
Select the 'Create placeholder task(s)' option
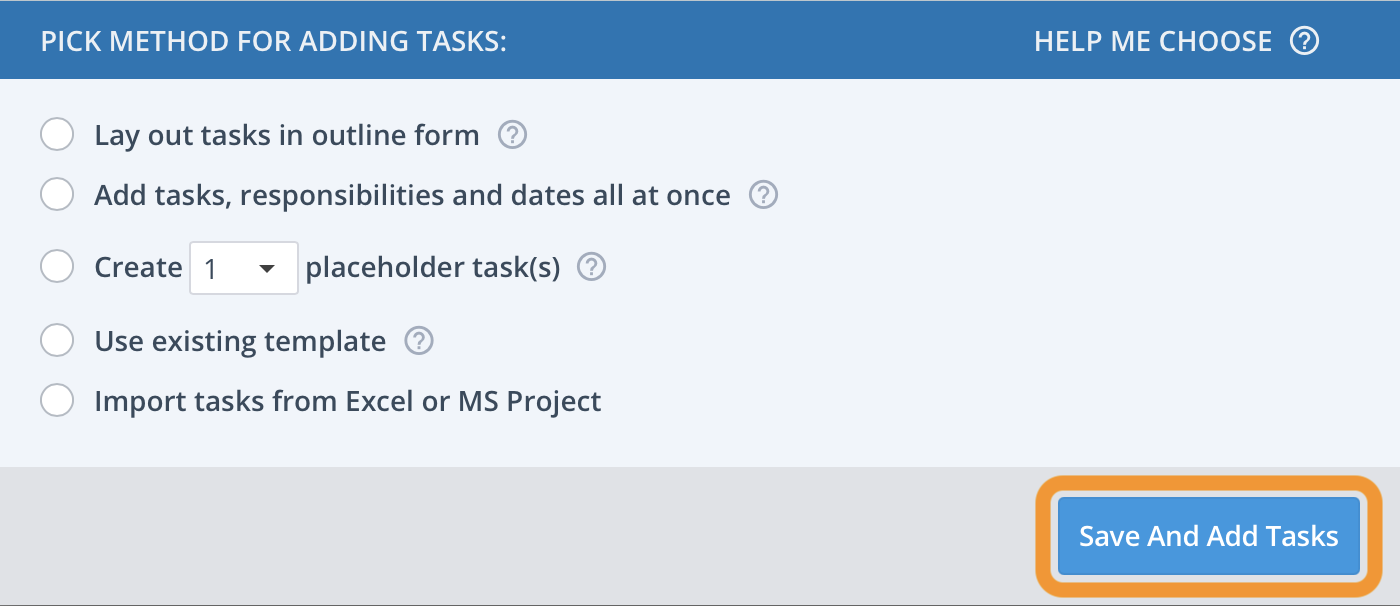[x=57, y=267]
